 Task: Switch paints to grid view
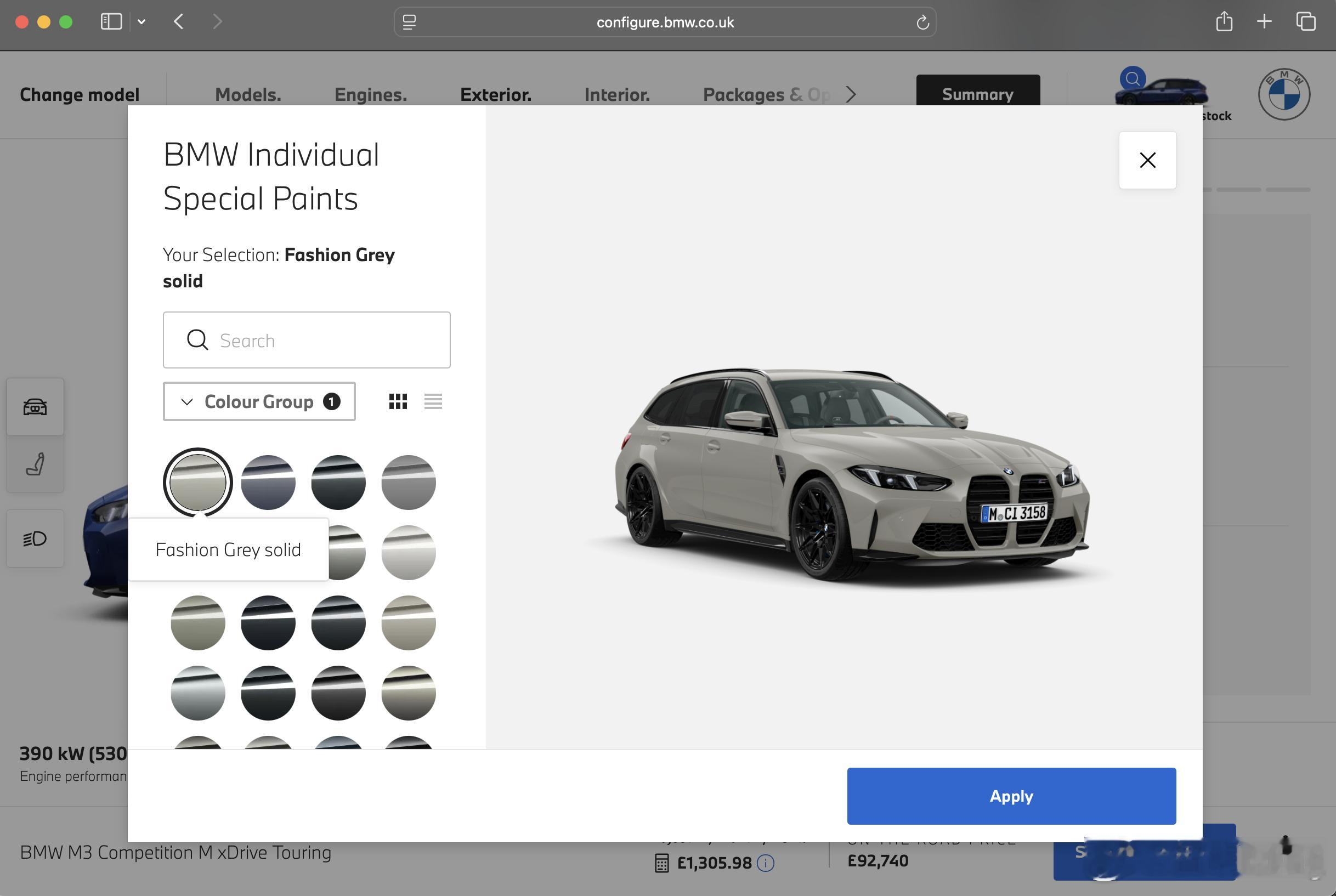point(398,402)
